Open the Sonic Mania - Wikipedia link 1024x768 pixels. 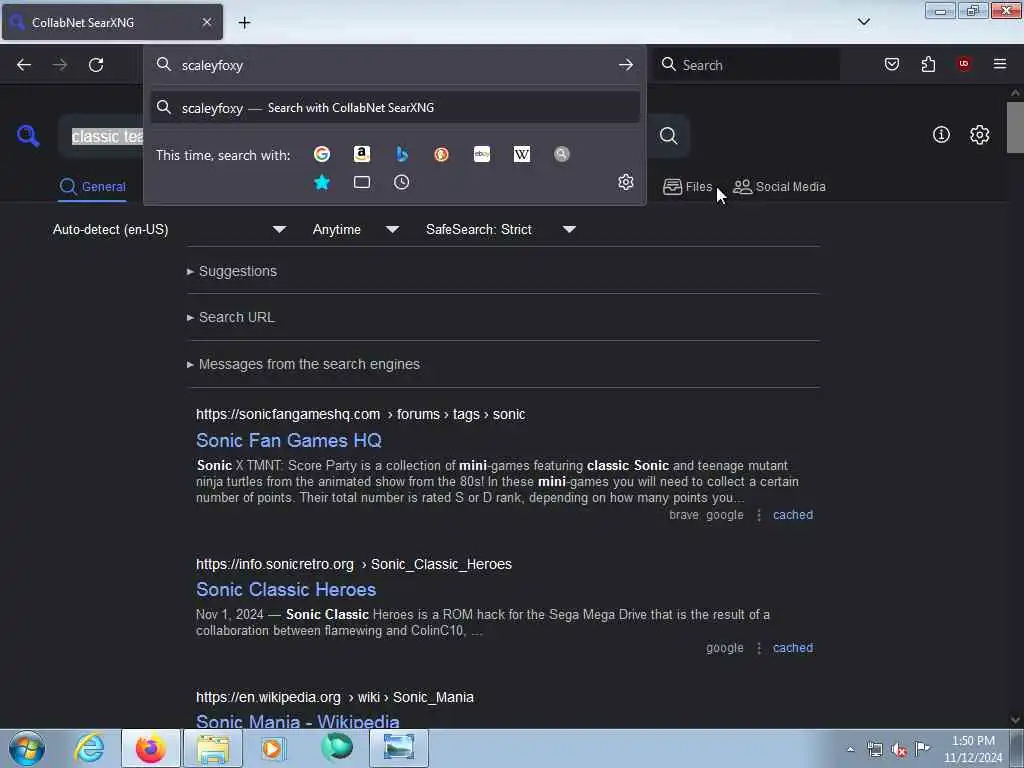pos(298,721)
